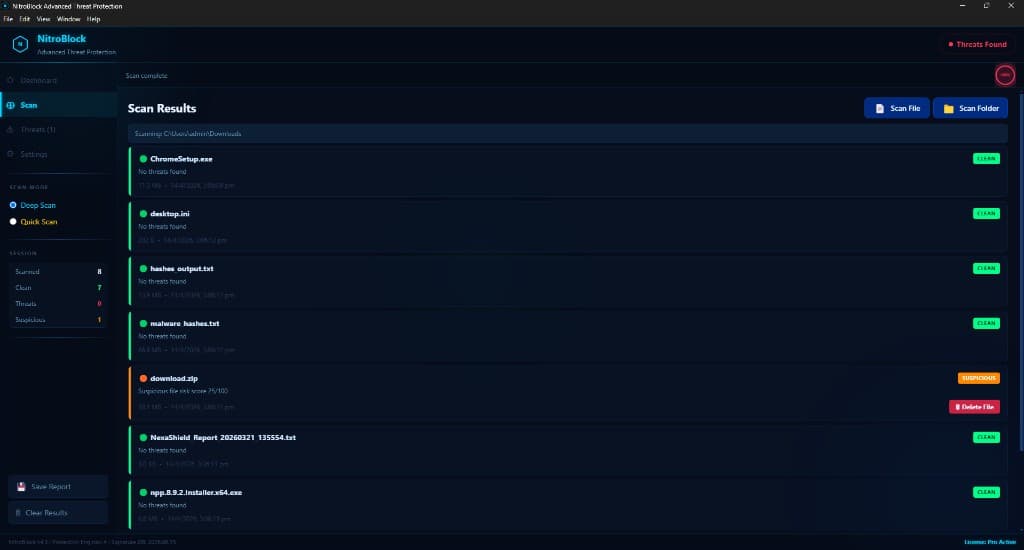Viewport: 1024px width, 550px height.
Task: Click the green status dot for hashes_output.txt
Action: click(x=143, y=268)
